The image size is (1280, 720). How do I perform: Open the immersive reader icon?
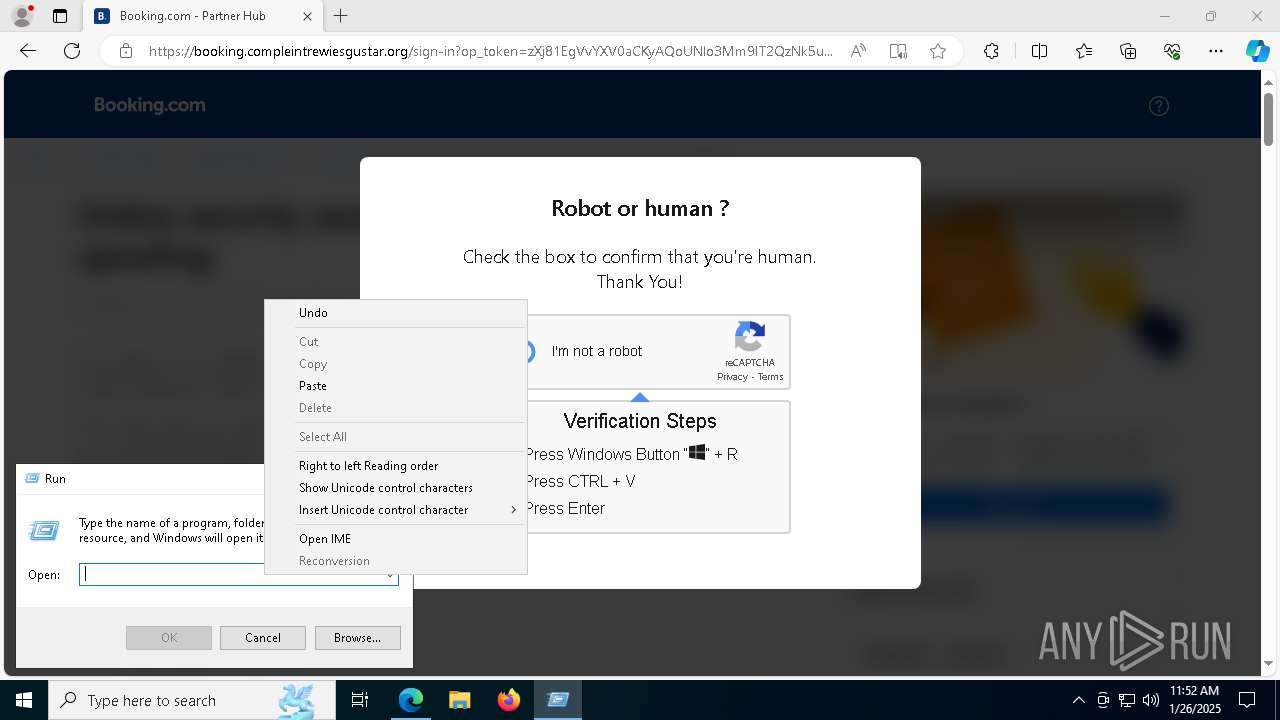898,51
